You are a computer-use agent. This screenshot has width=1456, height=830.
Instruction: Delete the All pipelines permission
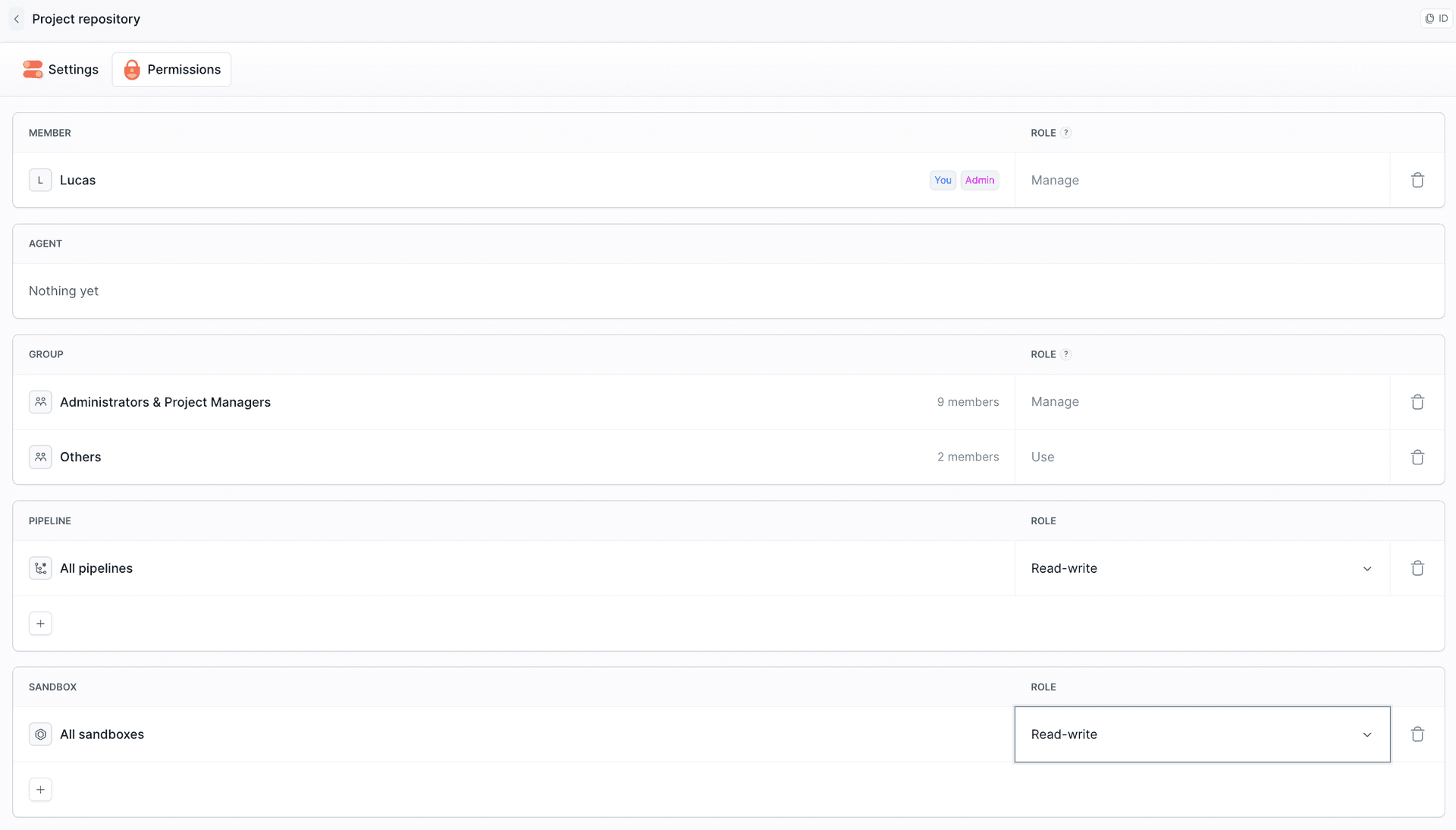pyautogui.click(x=1417, y=568)
